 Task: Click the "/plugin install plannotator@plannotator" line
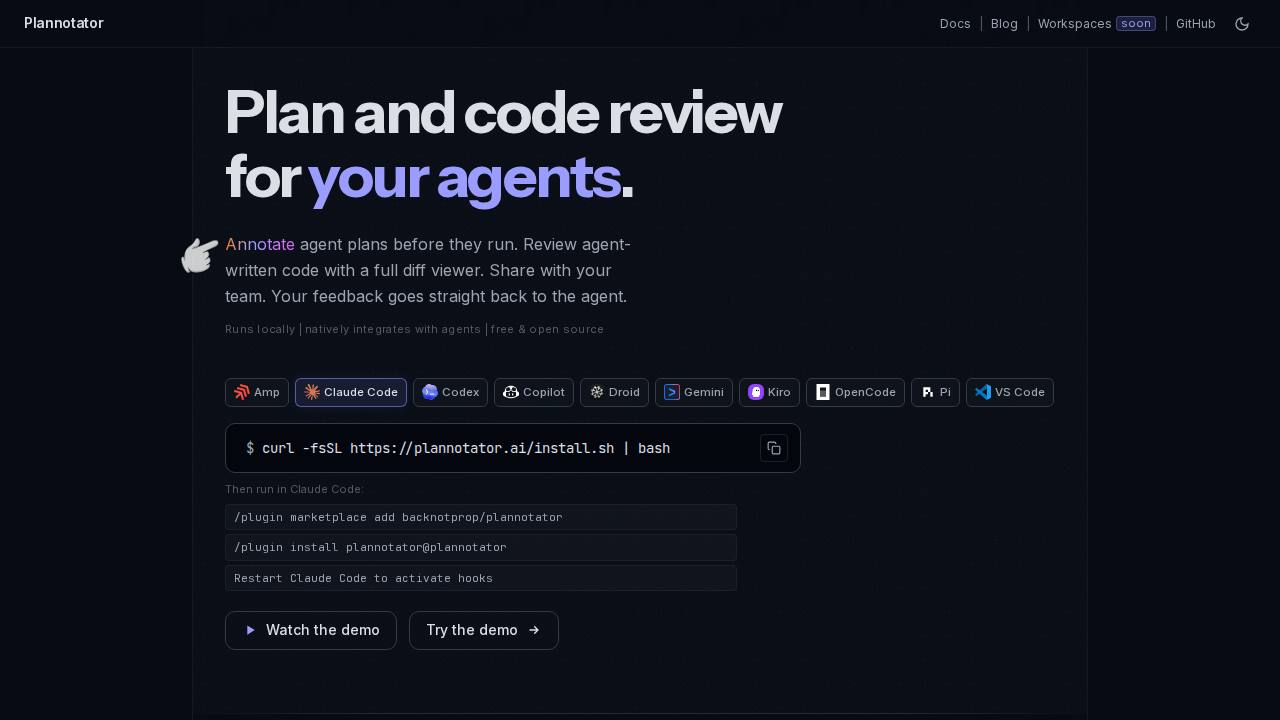pos(481,547)
